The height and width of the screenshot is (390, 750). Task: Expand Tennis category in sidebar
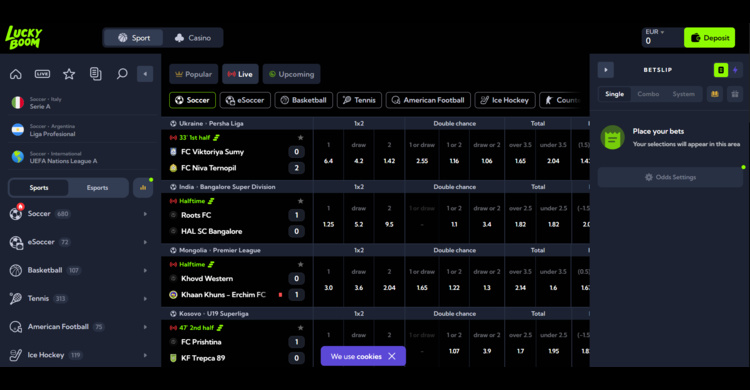[79, 299]
